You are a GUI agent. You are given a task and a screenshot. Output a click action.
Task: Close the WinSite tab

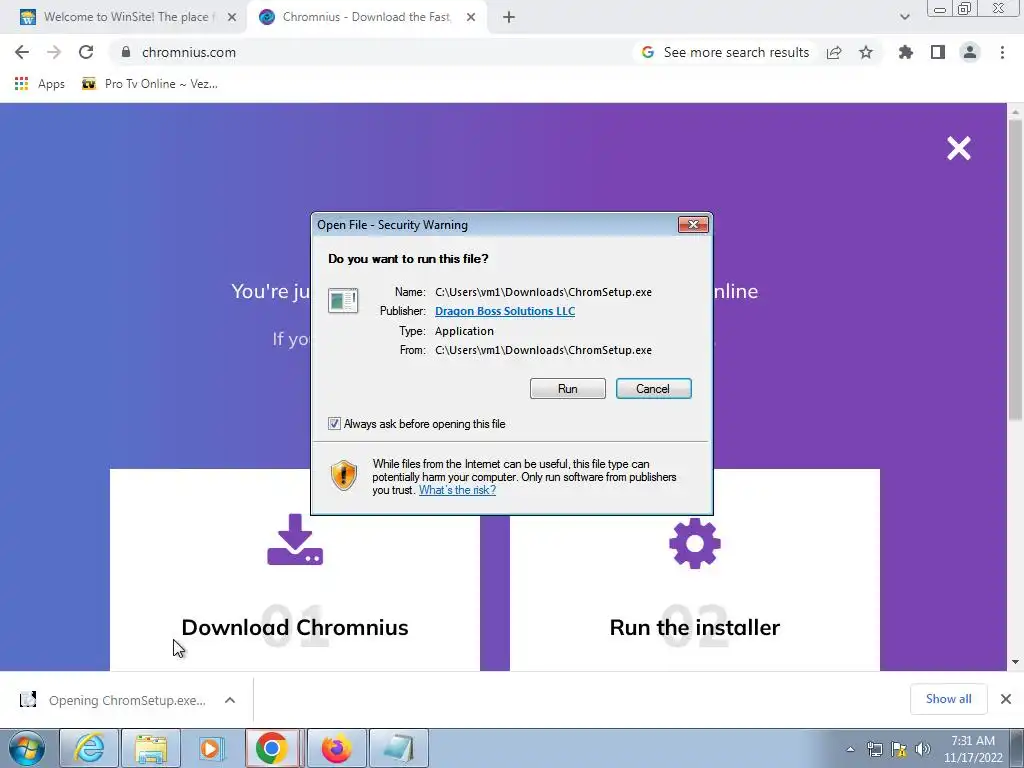point(232,18)
